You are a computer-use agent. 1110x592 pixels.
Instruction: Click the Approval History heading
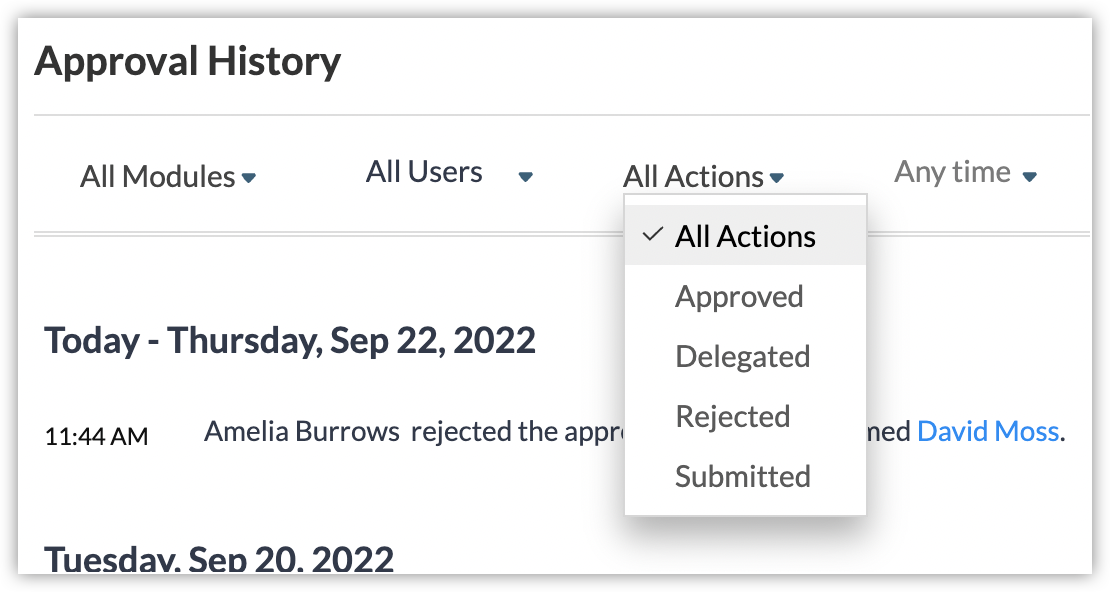tap(188, 62)
